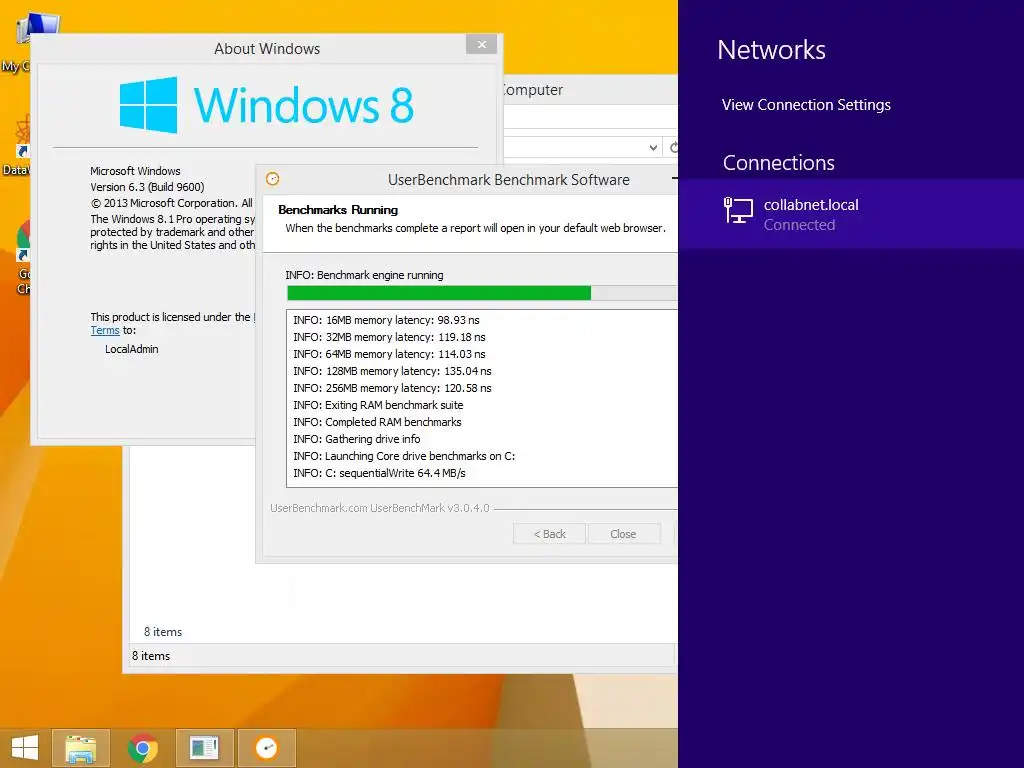Select the Exiting RAM benchmark suite line
This screenshot has height=768, width=1024.
click(378, 405)
